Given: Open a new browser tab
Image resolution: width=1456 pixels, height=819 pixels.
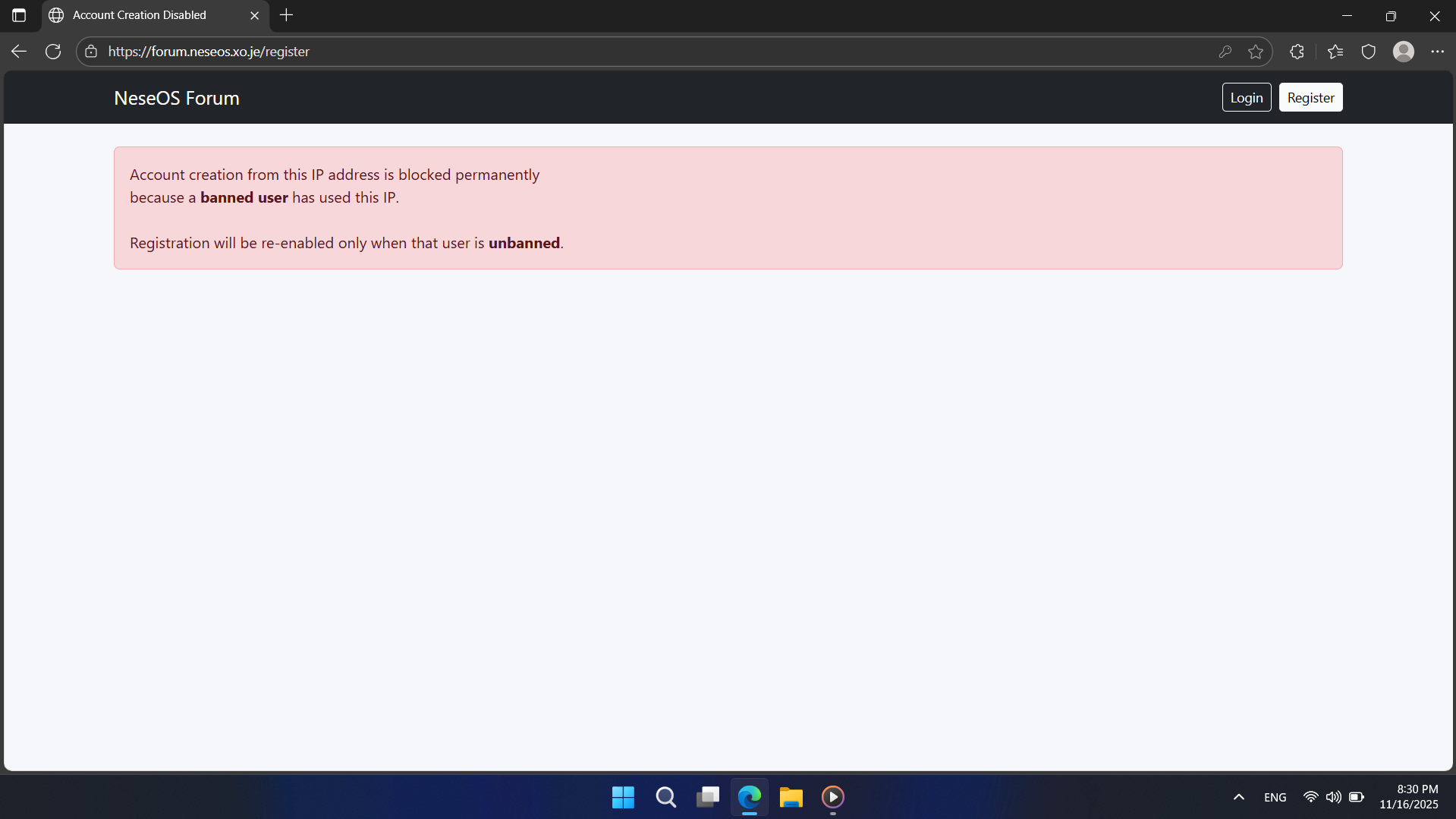Looking at the screenshot, I should pos(286,15).
